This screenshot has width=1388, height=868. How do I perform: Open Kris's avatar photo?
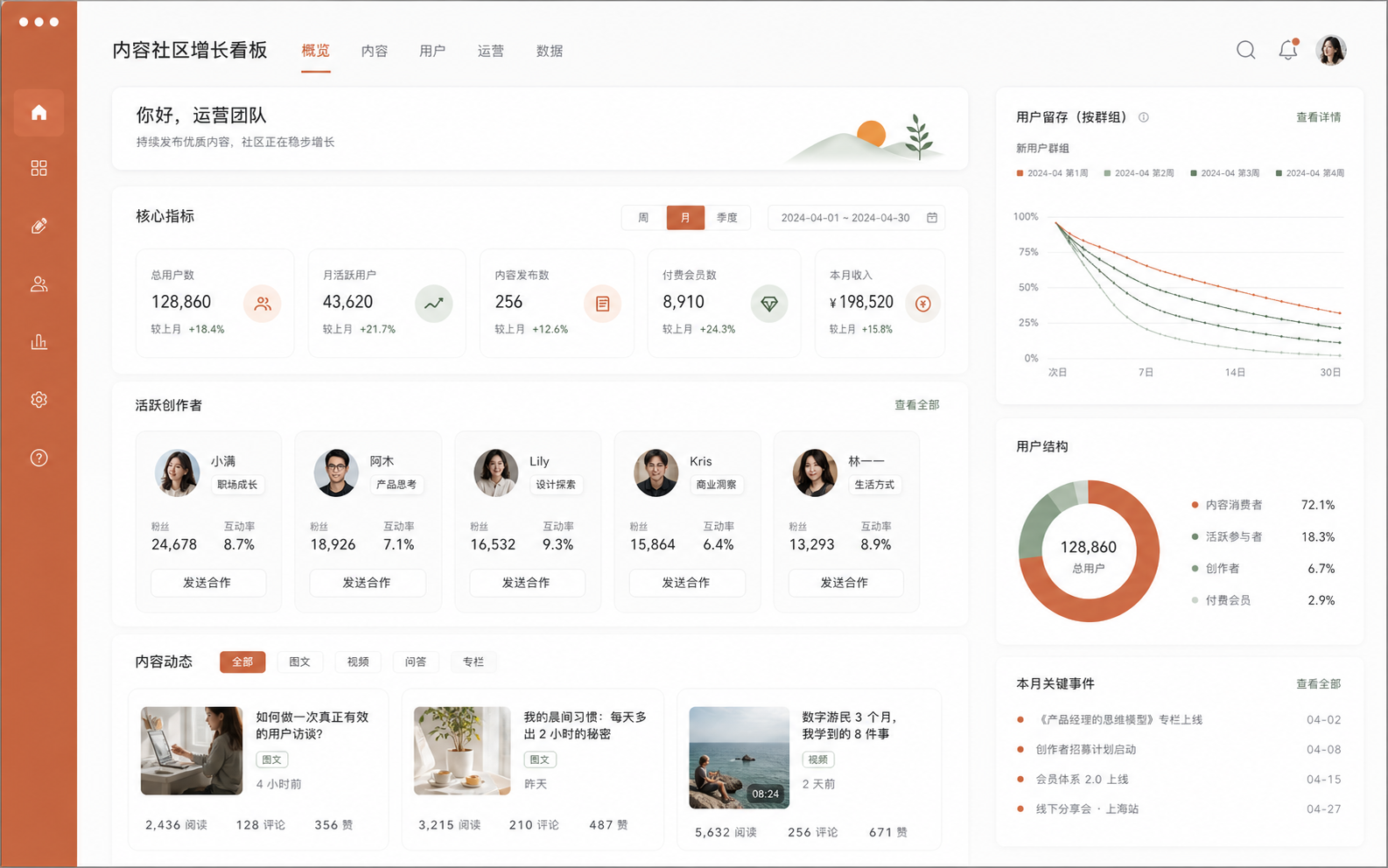[656, 473]
